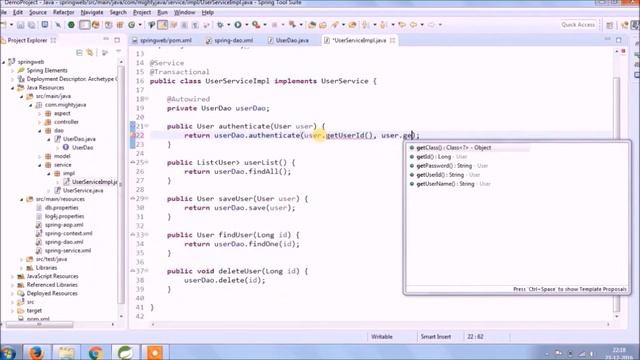The width and height of the screenshot is (640, 360).
Task: Fold the findUser method at line 33
Action: coord(147,235)
